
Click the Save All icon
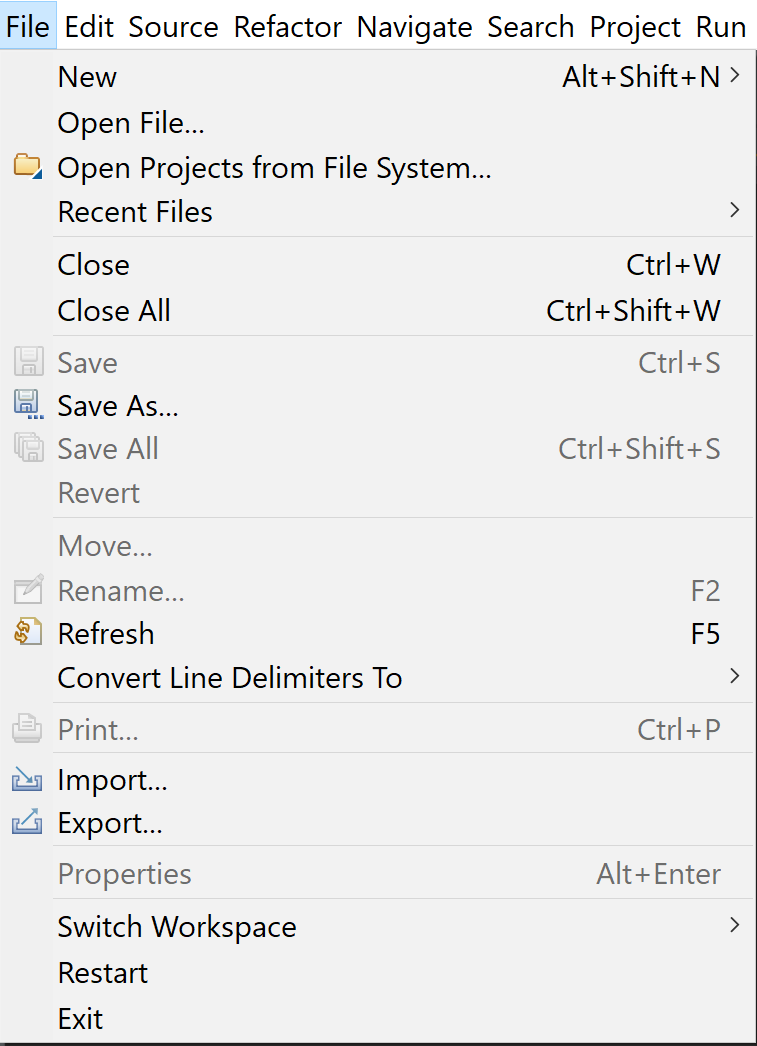(x=27, y=448)
